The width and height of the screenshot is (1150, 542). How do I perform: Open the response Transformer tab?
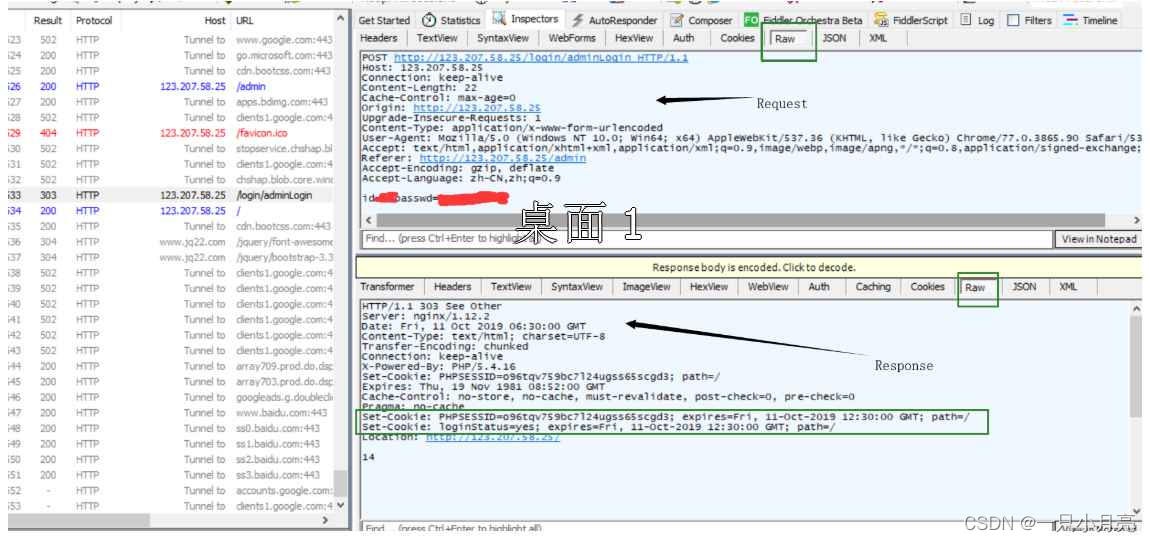(x=387, y=287)
